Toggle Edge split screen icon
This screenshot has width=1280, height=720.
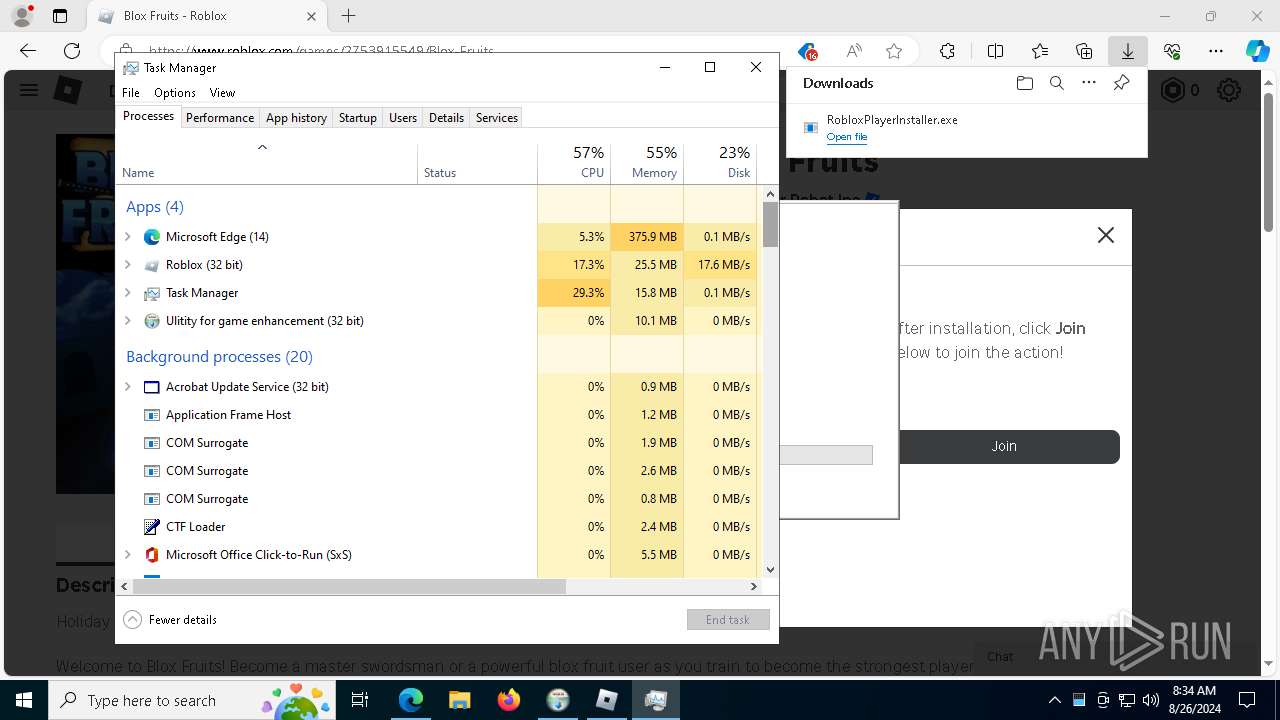995,51
